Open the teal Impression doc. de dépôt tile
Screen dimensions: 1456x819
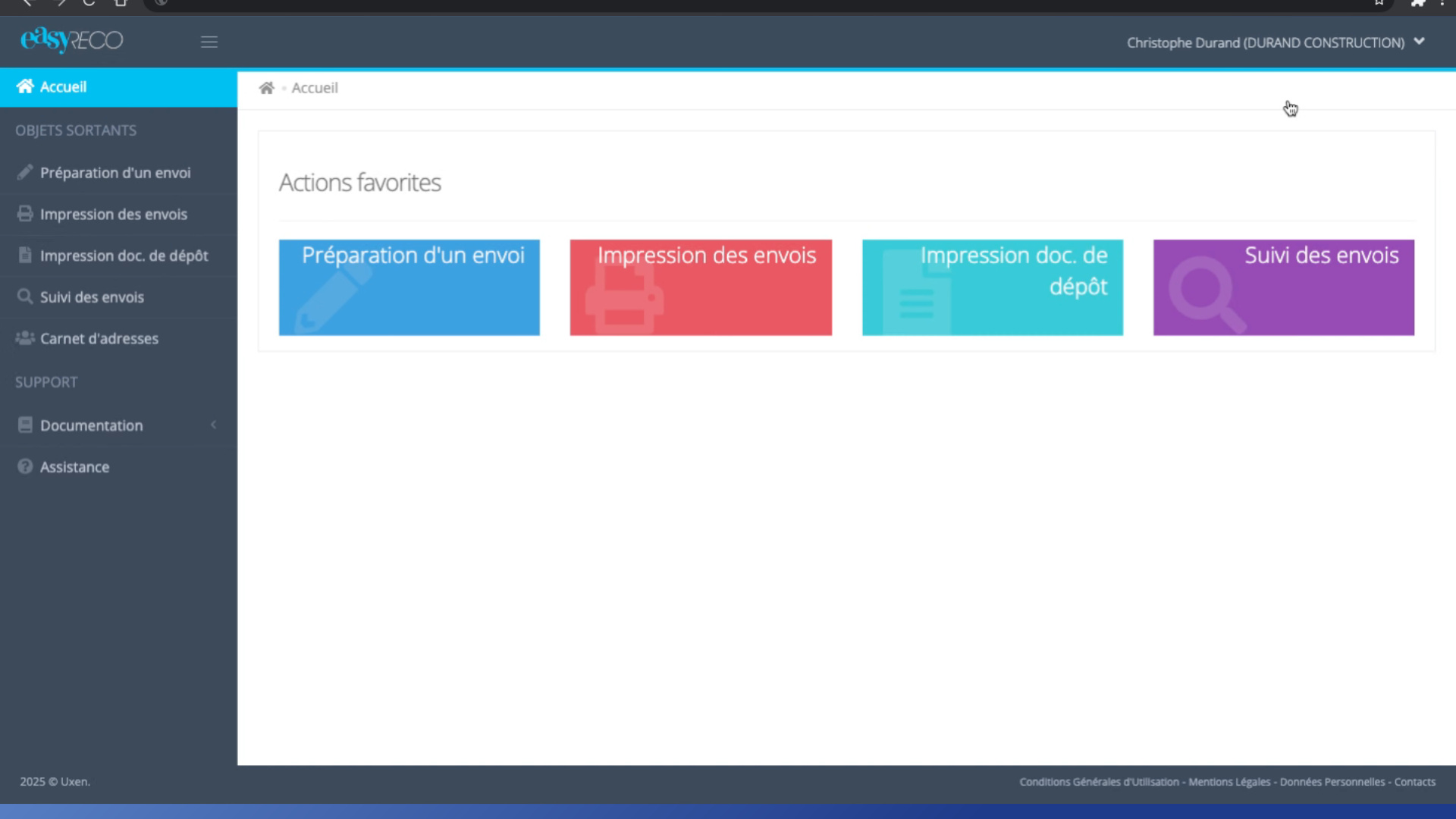tap(993, 287)
